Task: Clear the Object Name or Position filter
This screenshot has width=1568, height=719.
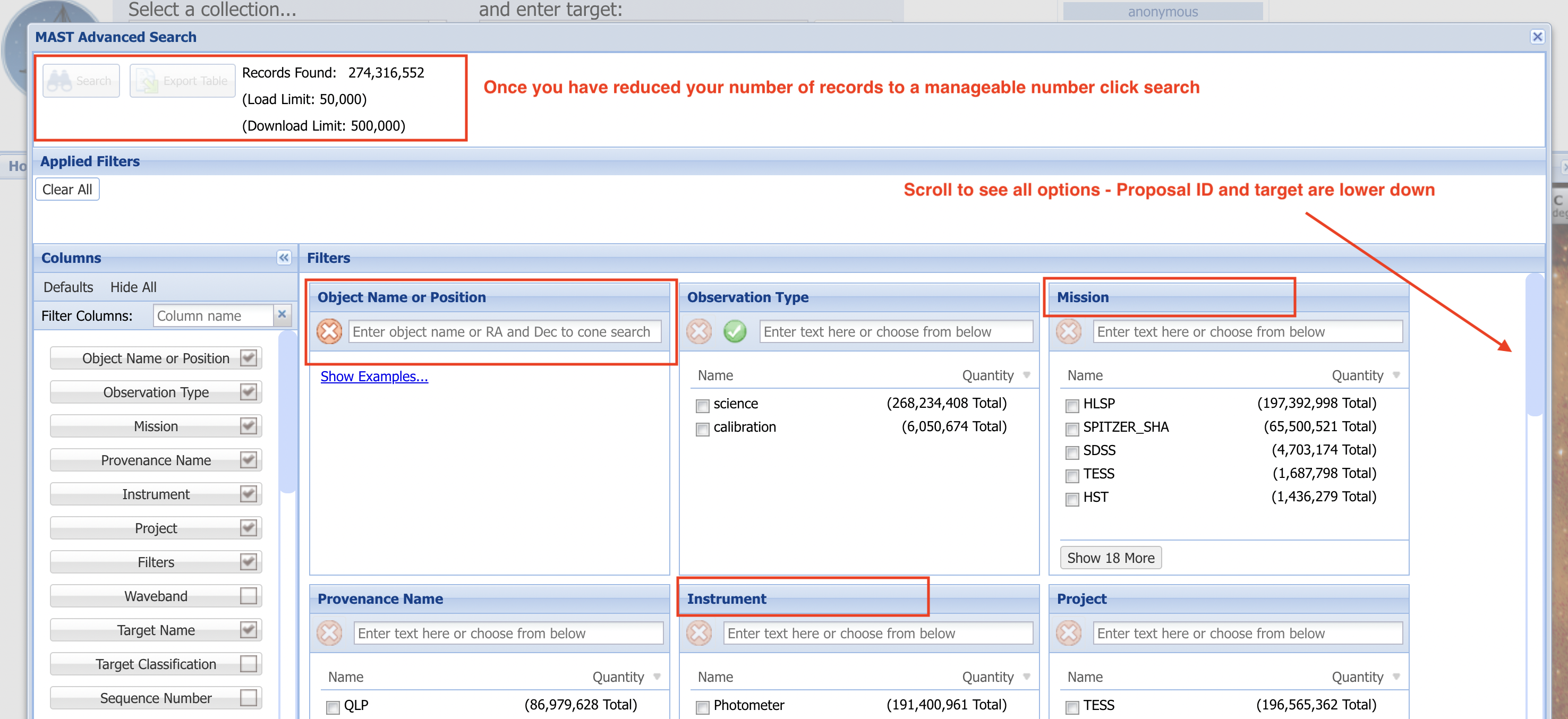Action: tap(329, 331)
